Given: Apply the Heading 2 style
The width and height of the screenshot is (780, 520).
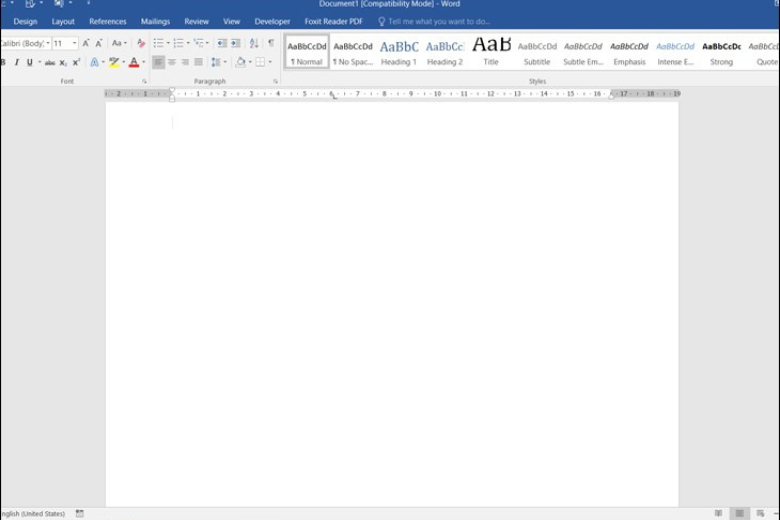Looking at the screenshot, I should [x=445, y=52].
